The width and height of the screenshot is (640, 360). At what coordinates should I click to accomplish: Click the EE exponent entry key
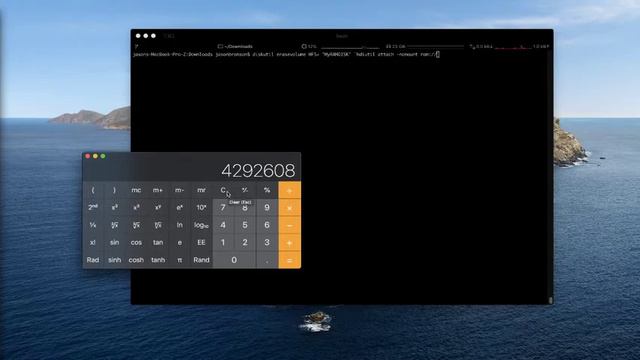coord(201,242)
